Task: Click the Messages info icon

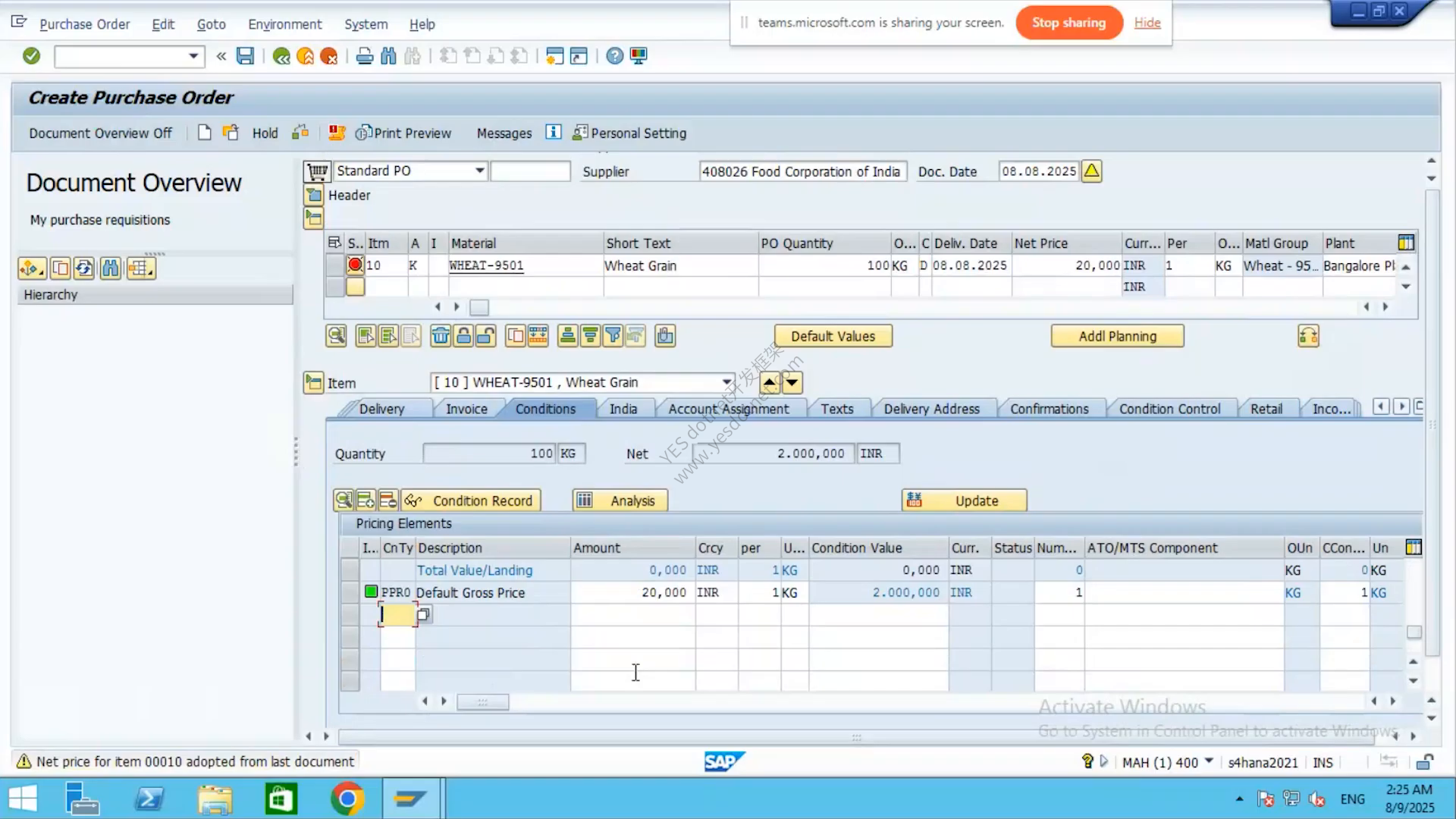Action: tap(554, 133)
